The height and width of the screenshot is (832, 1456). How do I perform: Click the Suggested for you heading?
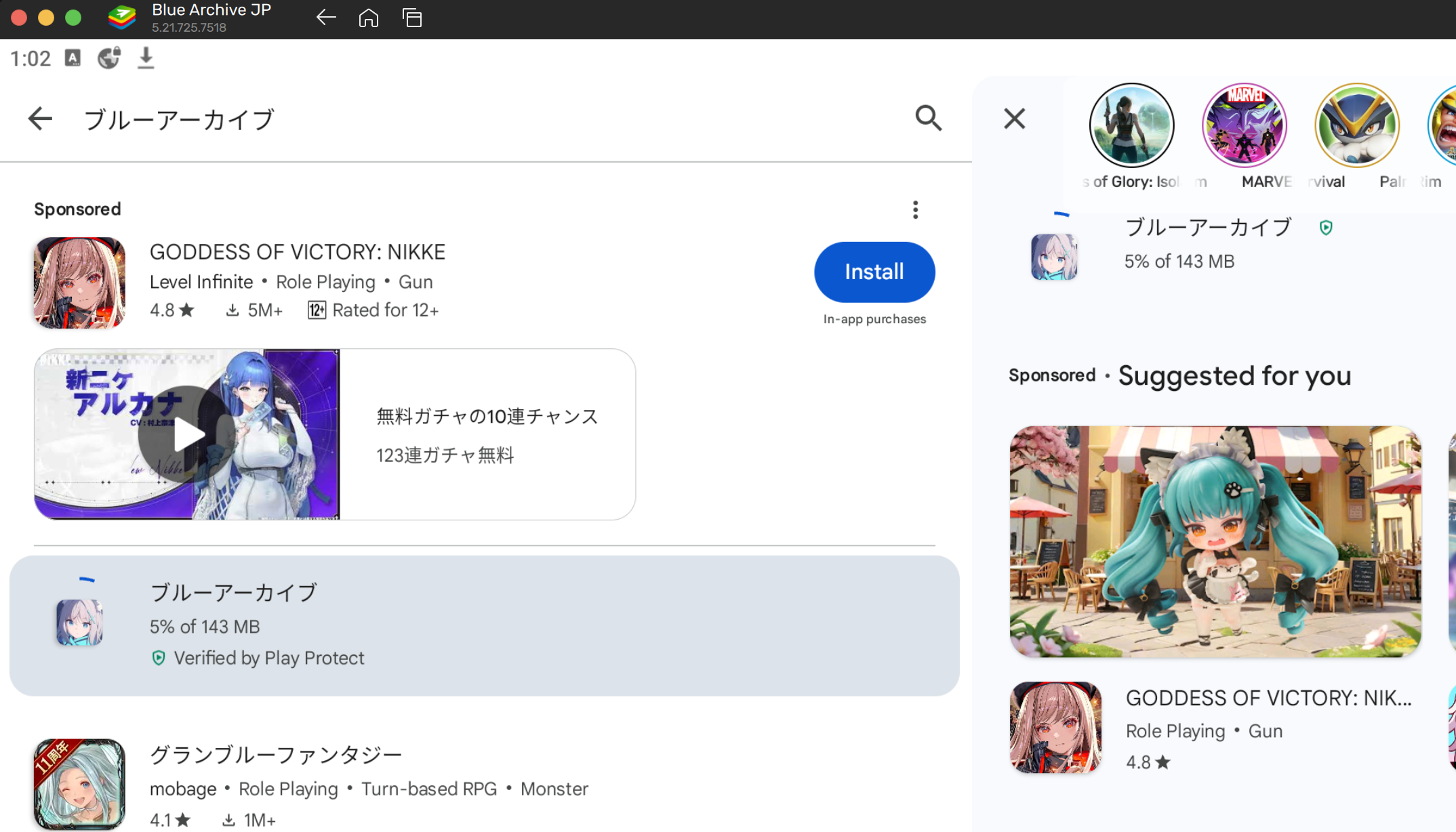1234,375
